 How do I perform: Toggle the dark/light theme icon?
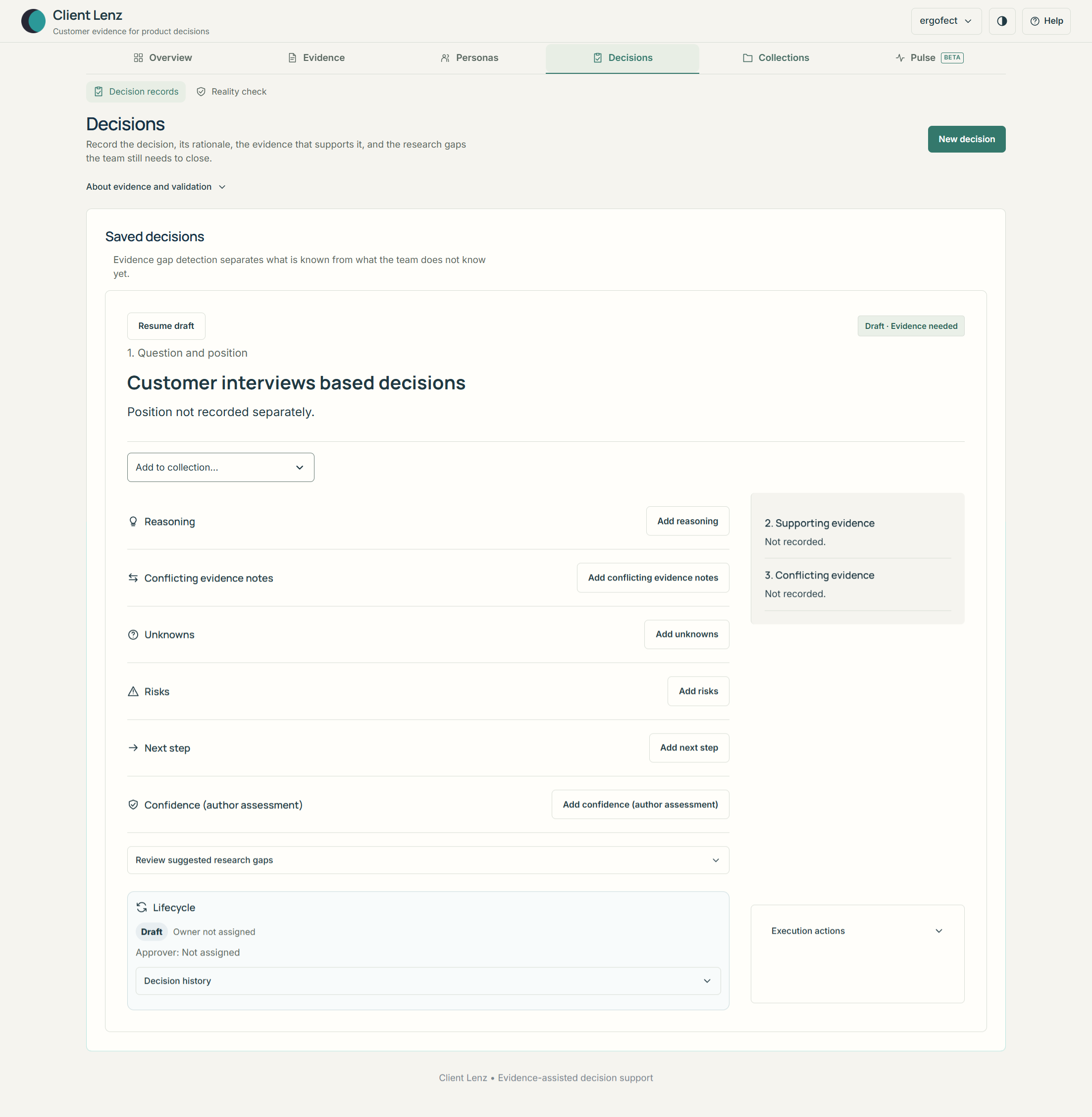click(1002, 21)
